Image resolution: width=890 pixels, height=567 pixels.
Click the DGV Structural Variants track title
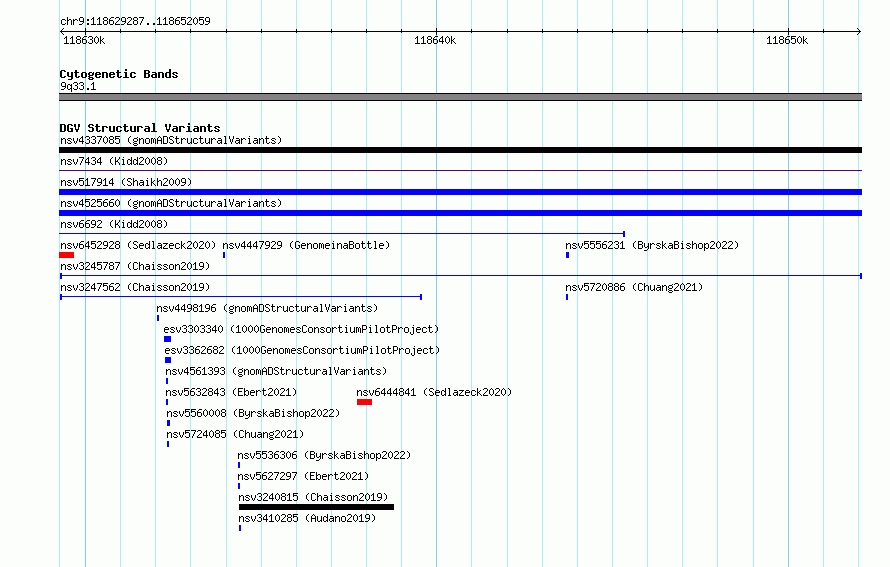pyautogui.click(x=140, y=128)
